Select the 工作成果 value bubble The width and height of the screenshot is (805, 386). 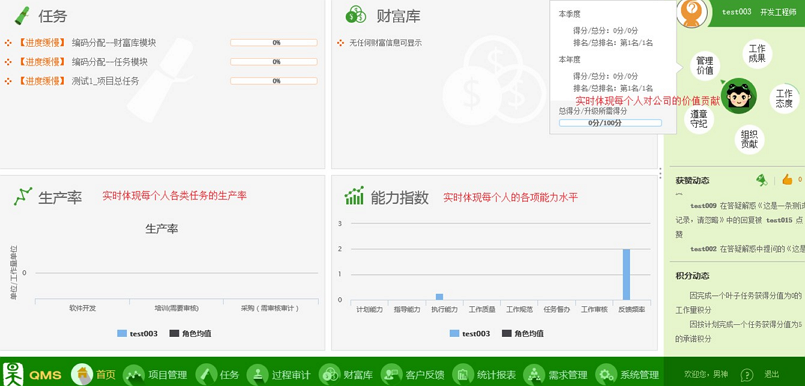click(757, 53)
